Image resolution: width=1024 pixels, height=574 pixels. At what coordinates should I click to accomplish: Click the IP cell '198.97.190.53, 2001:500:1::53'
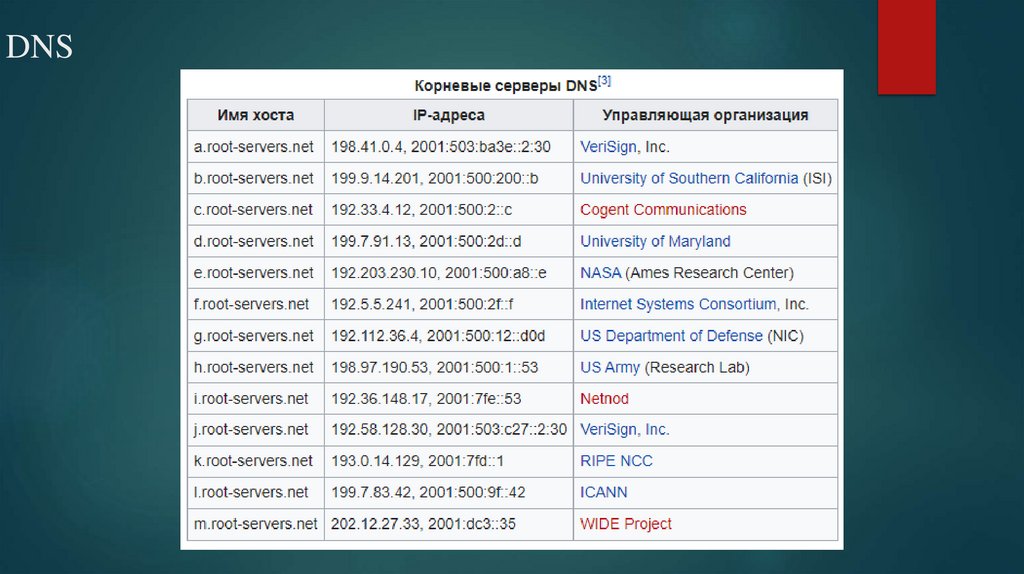pos(449,367)
